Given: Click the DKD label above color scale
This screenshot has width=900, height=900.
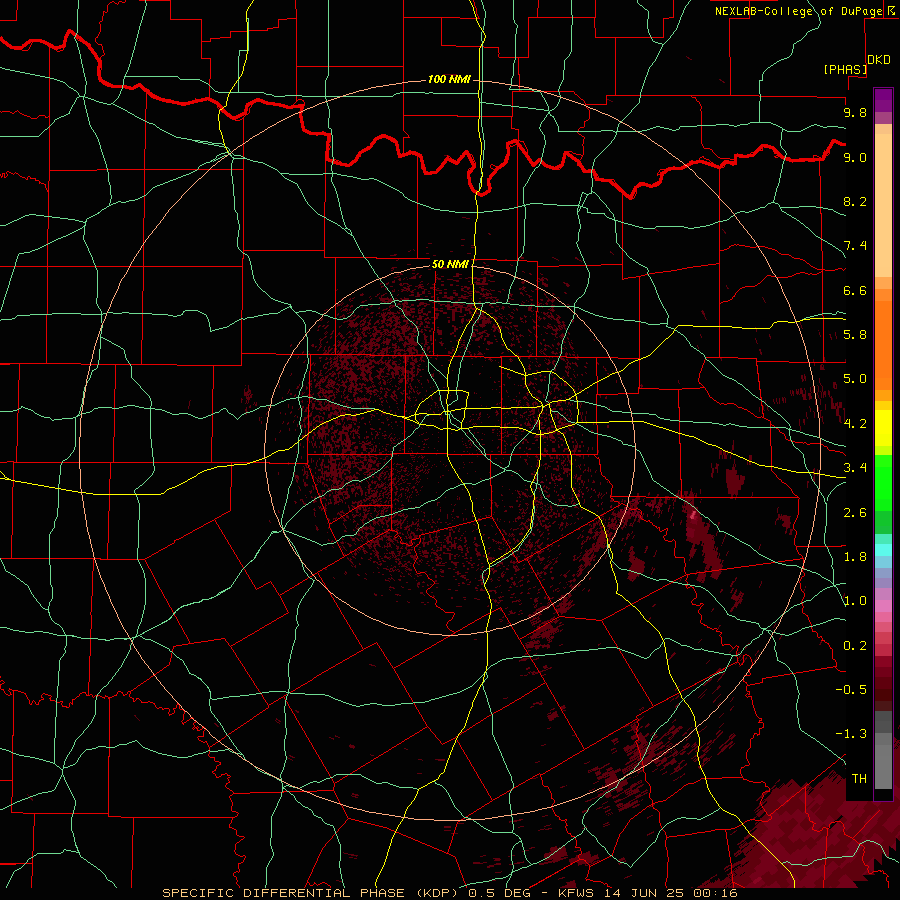Looking at the screenshot, I should 879,60.
